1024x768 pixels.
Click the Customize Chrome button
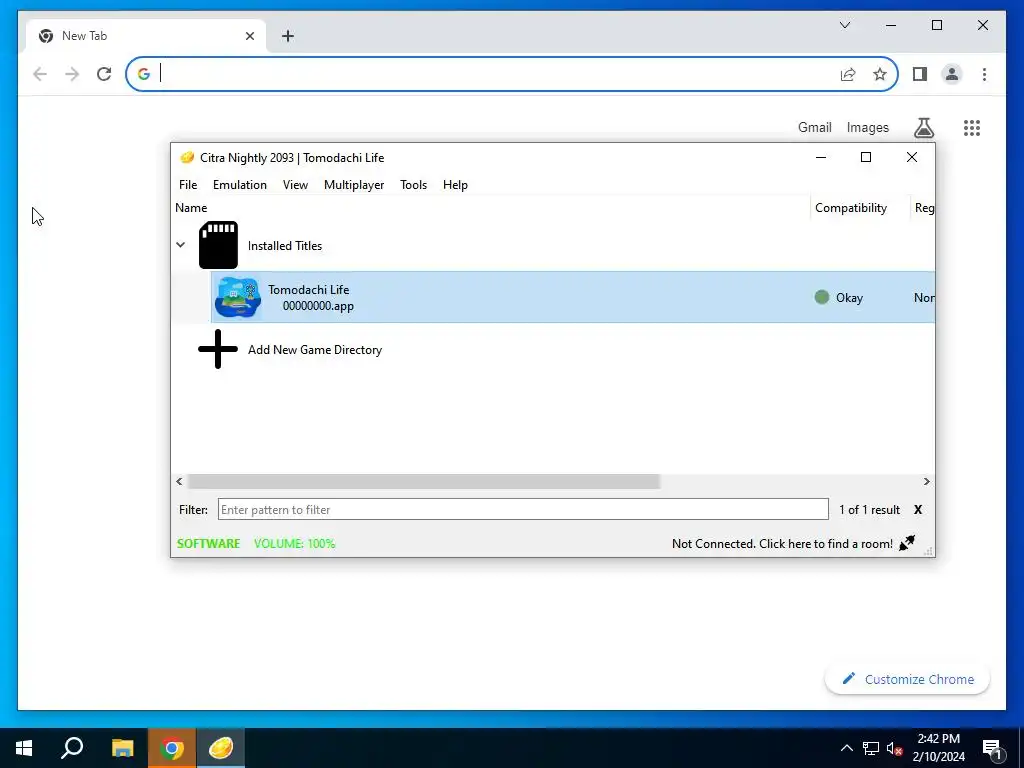click(907, 679)
